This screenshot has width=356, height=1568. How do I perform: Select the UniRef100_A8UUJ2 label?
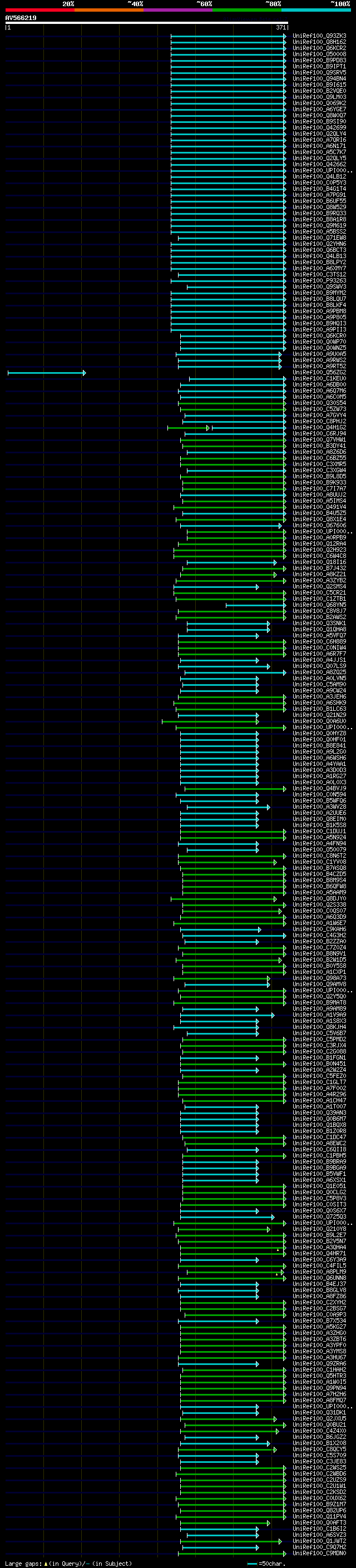point(319,495)
